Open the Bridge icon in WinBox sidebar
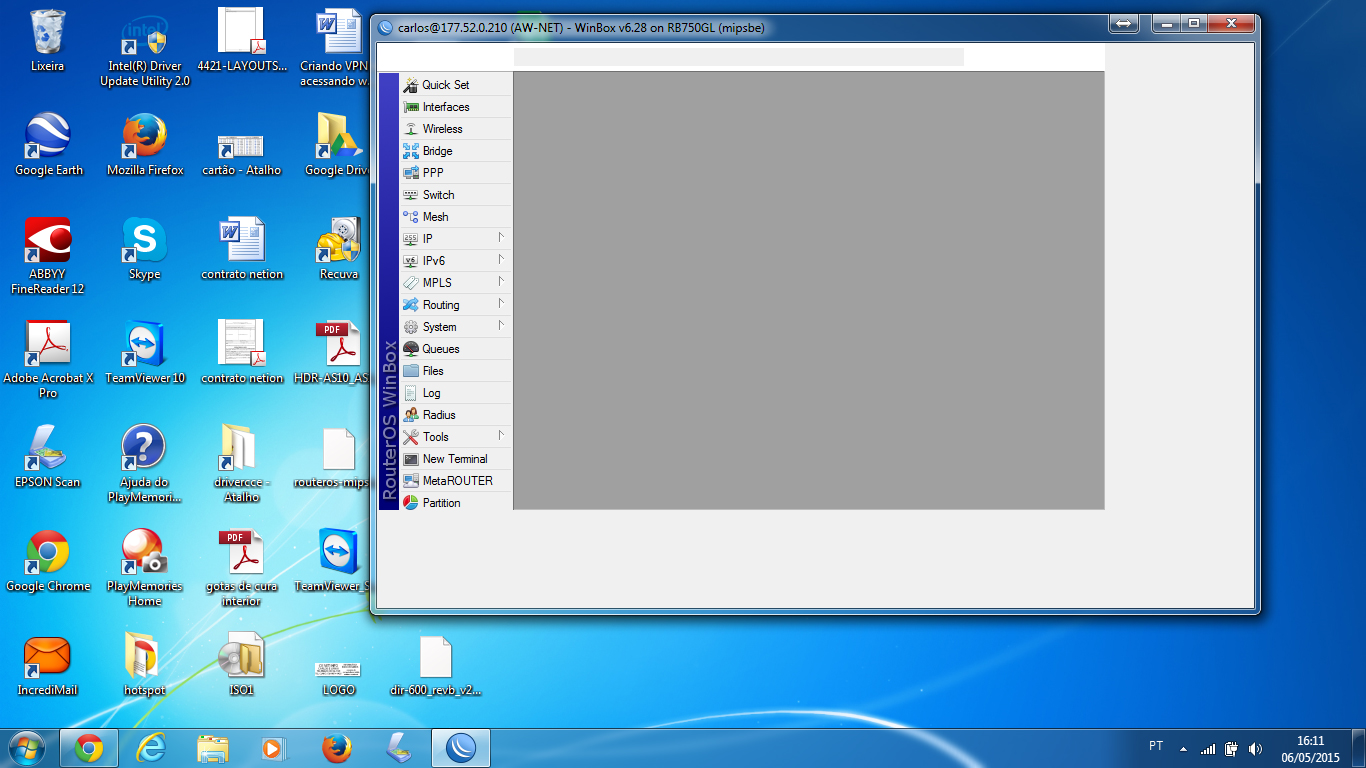The height and width of the screenshot is (768, 1366). 411,151
